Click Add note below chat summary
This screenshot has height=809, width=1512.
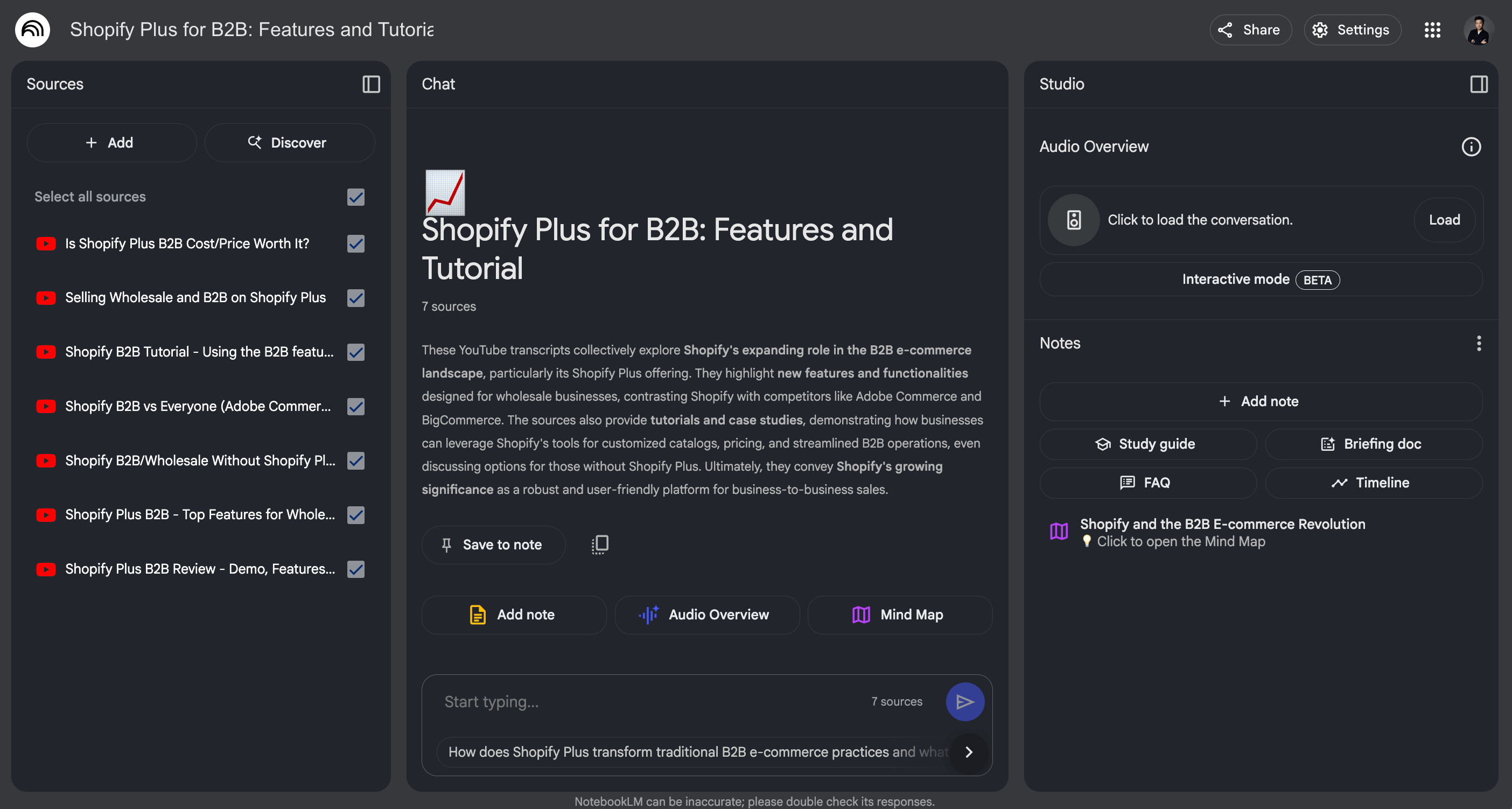pyautogui.click(x=514, y=615)
